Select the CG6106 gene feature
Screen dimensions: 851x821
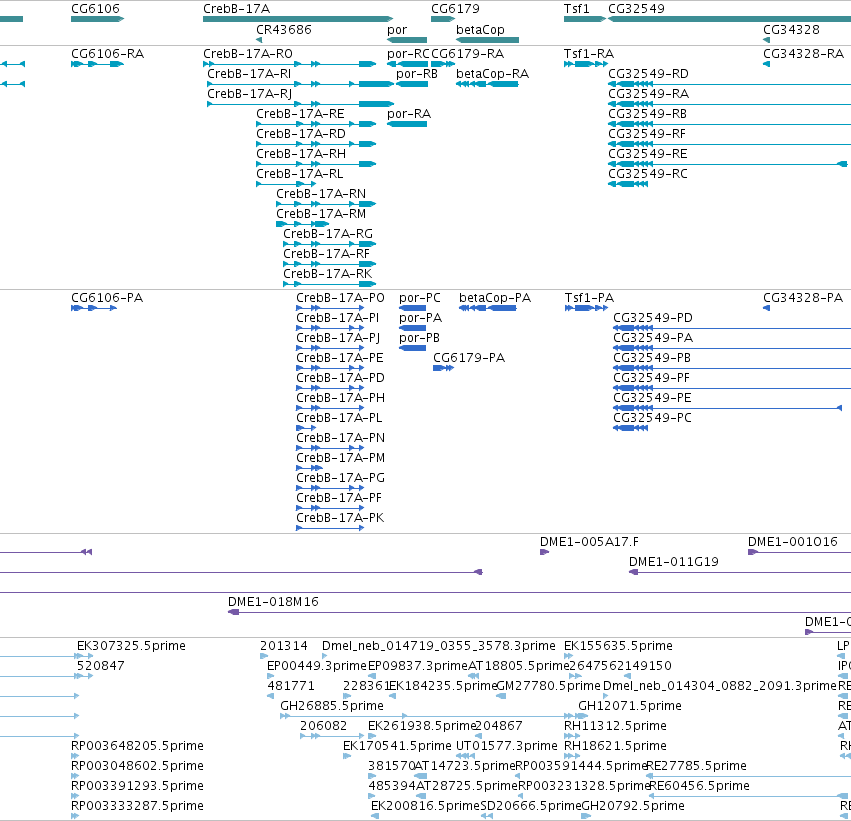point(98,19)
